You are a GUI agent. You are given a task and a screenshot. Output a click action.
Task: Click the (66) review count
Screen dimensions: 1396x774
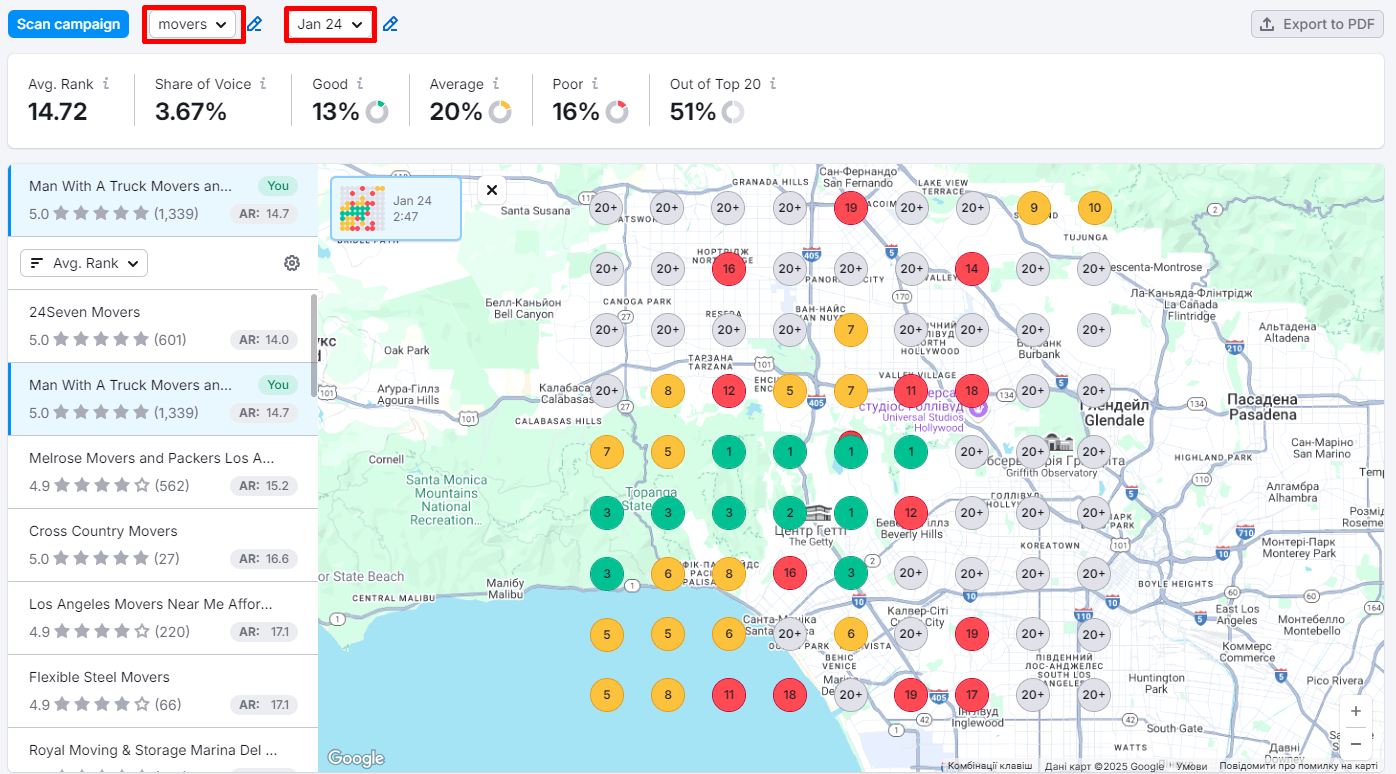tap(168, 705)
